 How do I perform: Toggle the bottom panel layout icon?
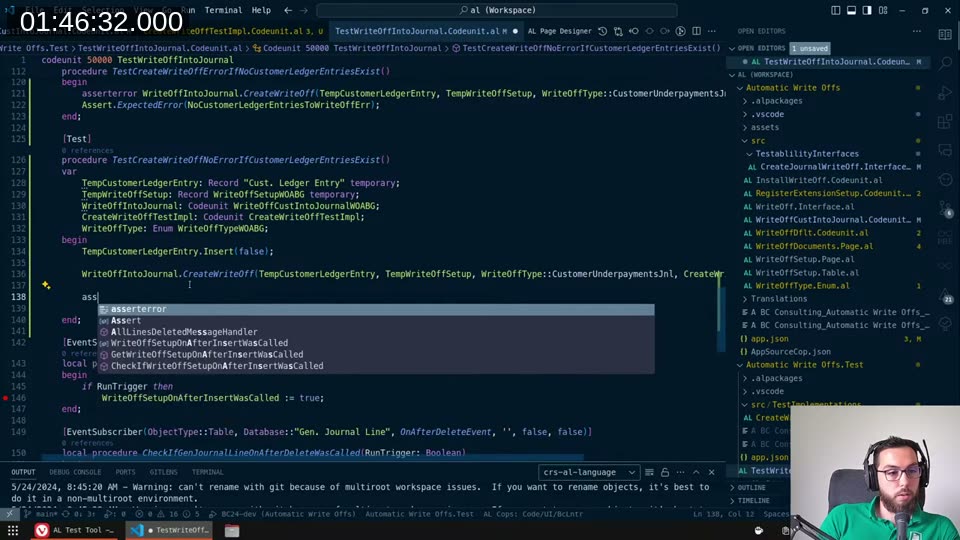pos(852,10)
